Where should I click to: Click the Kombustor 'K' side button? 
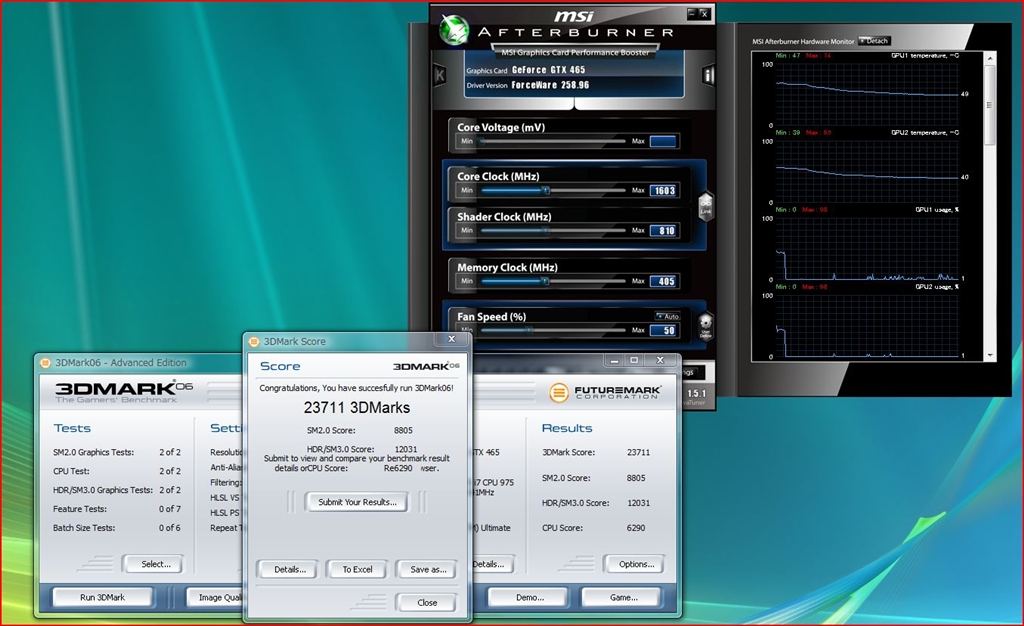(438, 75)
